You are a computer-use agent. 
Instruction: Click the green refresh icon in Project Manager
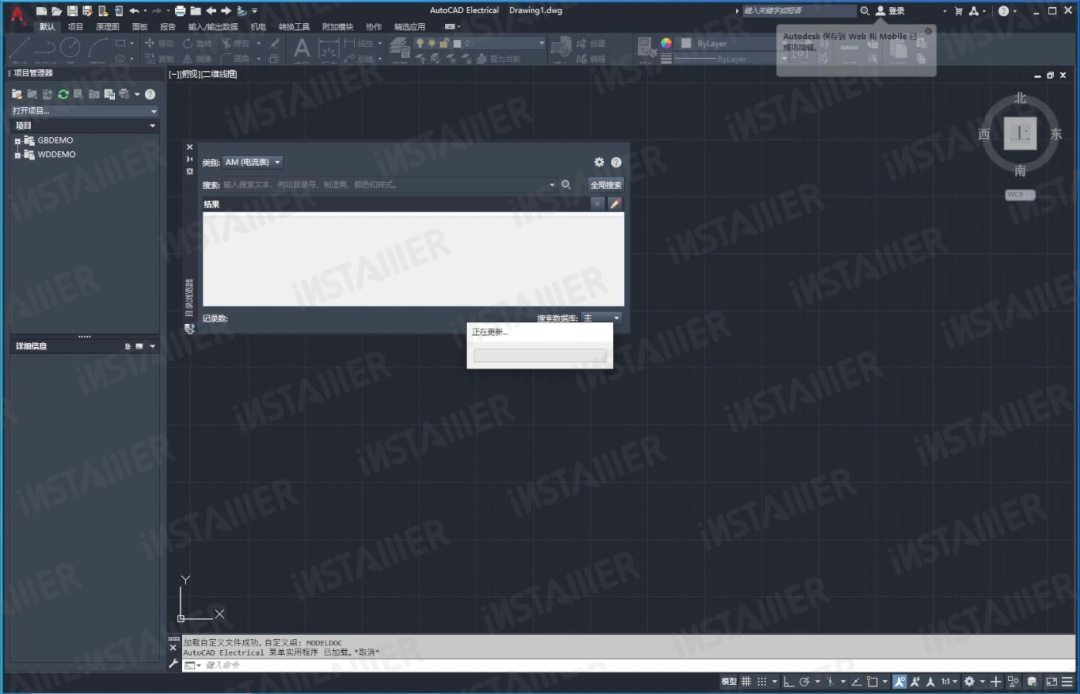point(63,94)
